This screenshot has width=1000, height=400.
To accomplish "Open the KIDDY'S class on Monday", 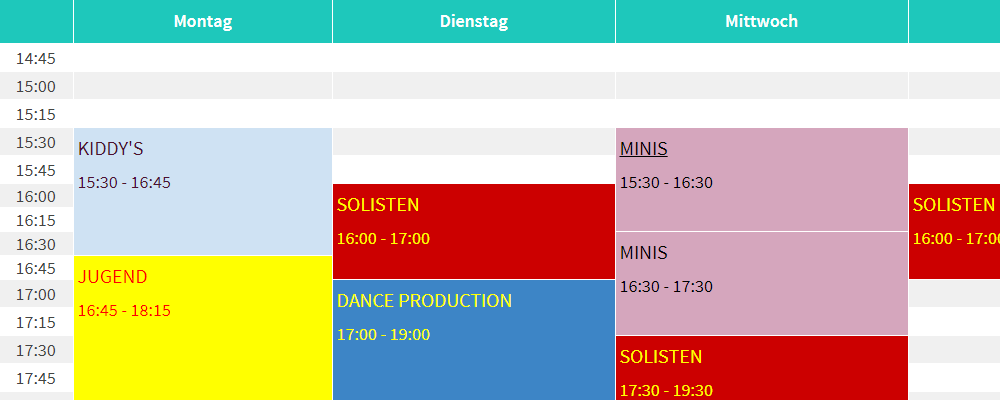I will click(202, 191).
